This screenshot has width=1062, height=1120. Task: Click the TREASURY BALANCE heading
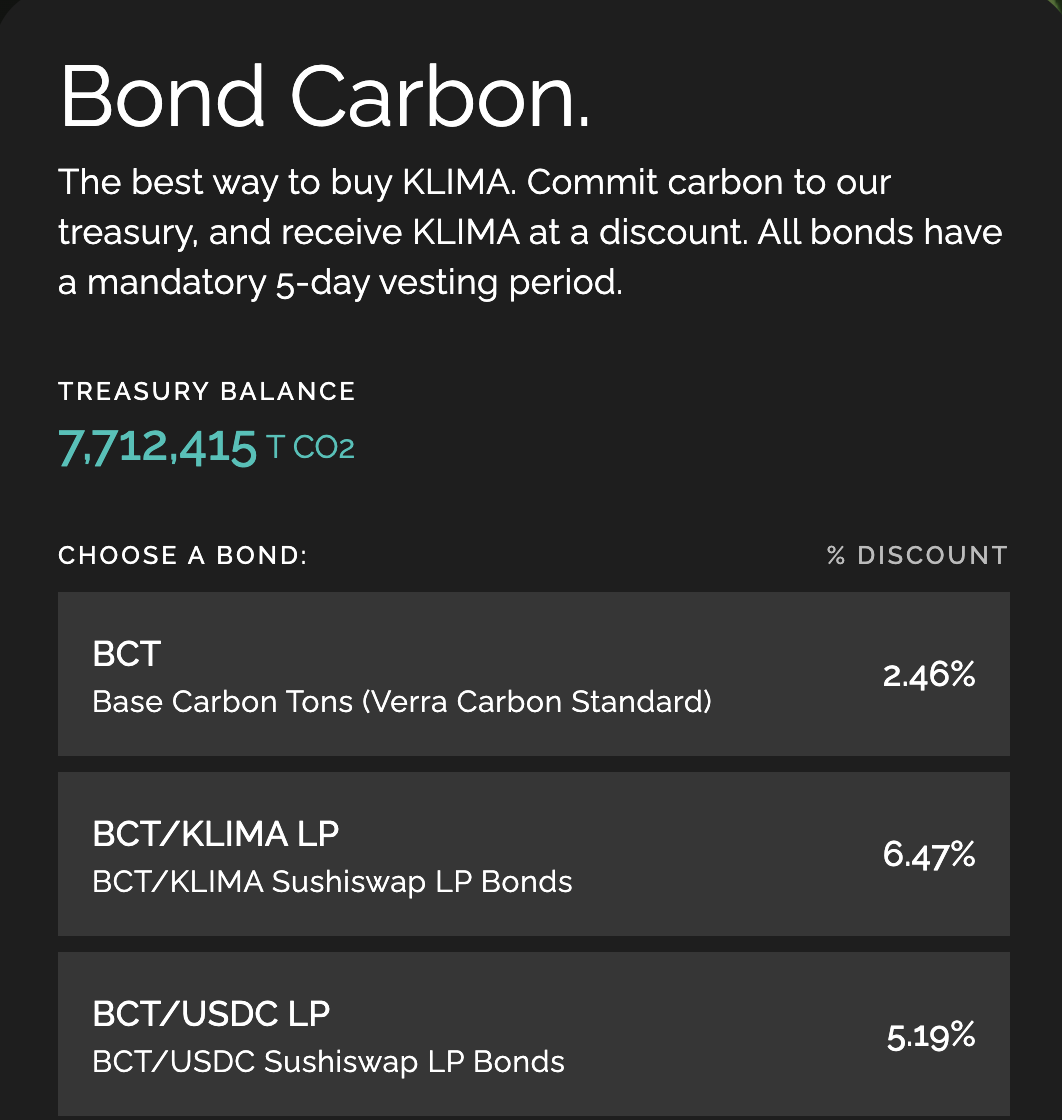tap(207, 391)
